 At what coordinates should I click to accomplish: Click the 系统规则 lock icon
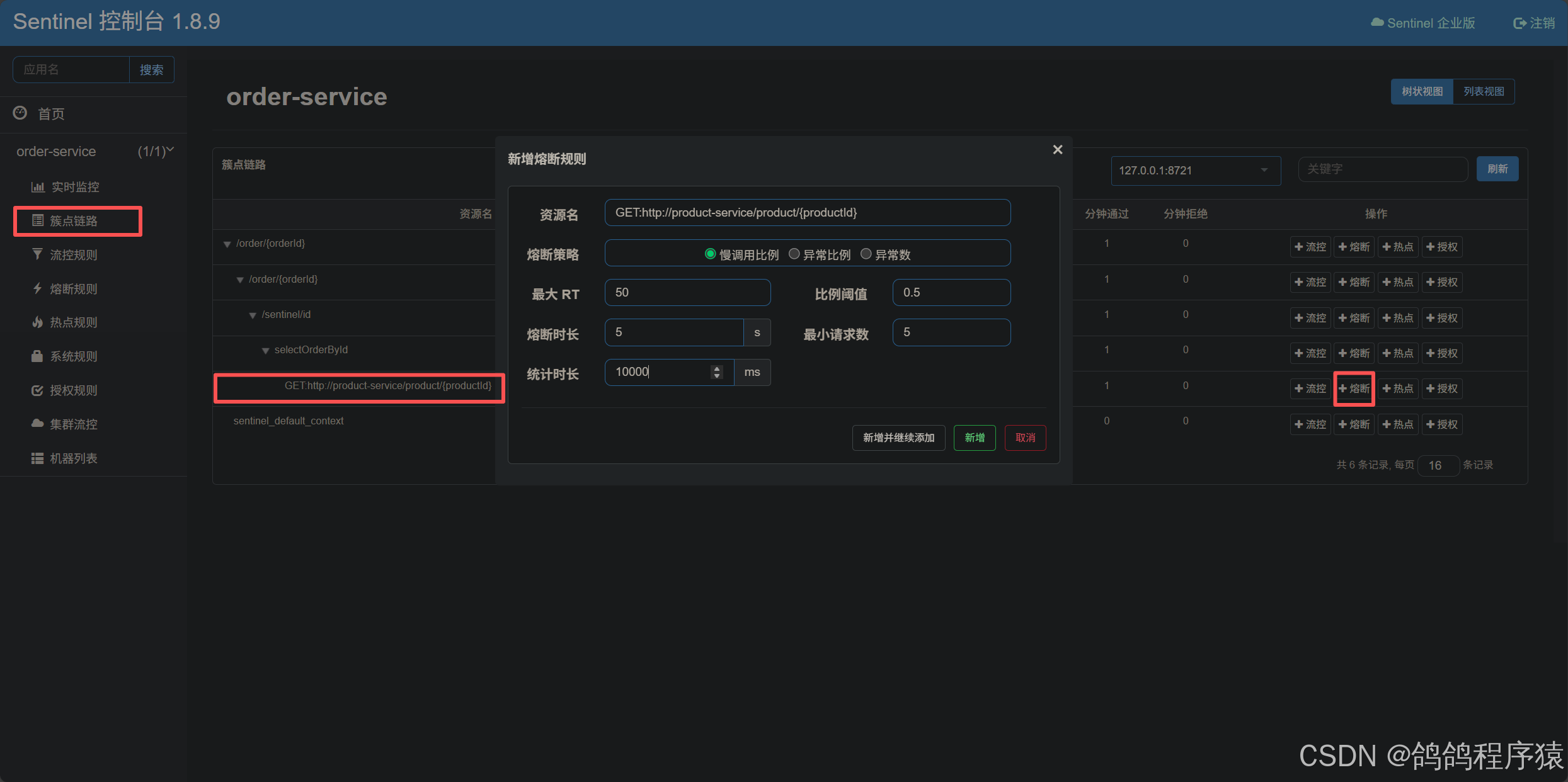[x=38, y=356]
